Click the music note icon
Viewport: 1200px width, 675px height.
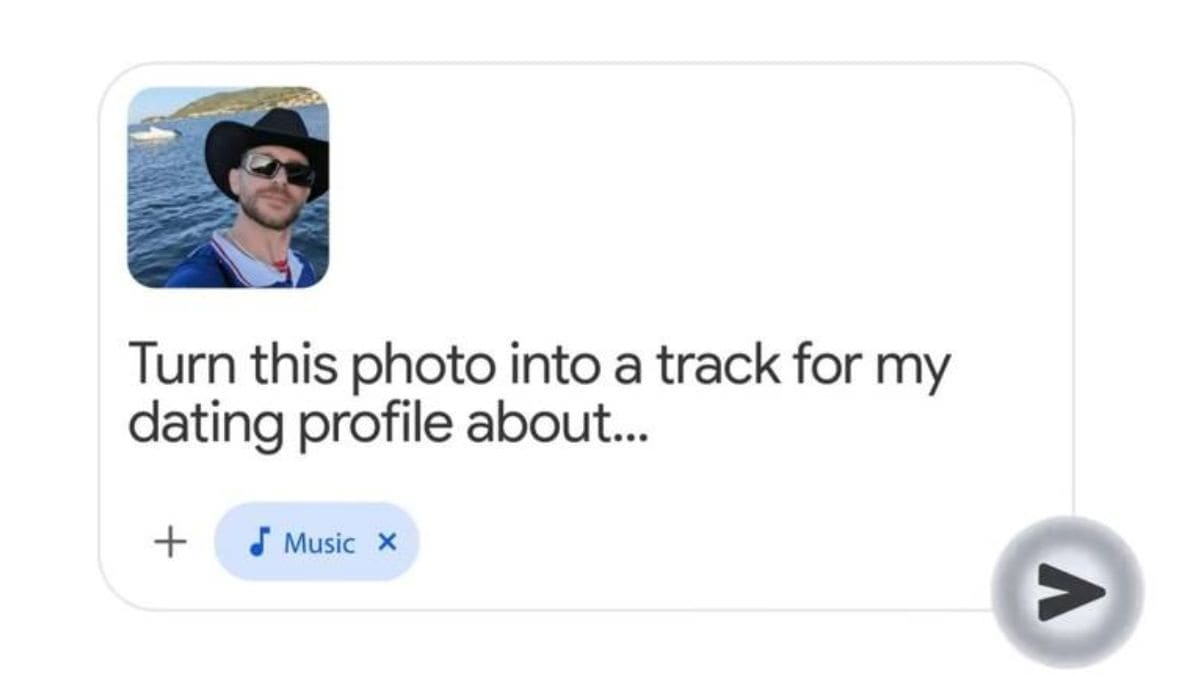tap(259, 542)
